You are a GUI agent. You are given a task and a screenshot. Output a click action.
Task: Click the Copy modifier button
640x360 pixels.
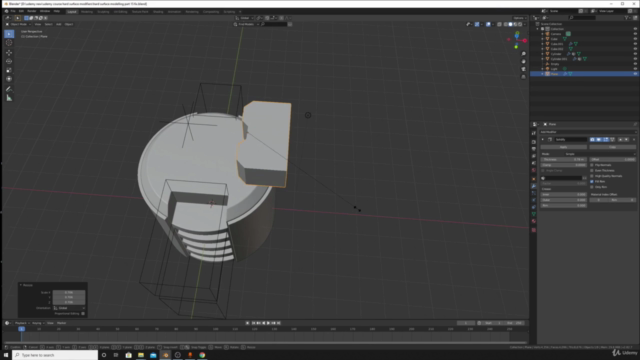pyautogui.click(x=612, y=147)
